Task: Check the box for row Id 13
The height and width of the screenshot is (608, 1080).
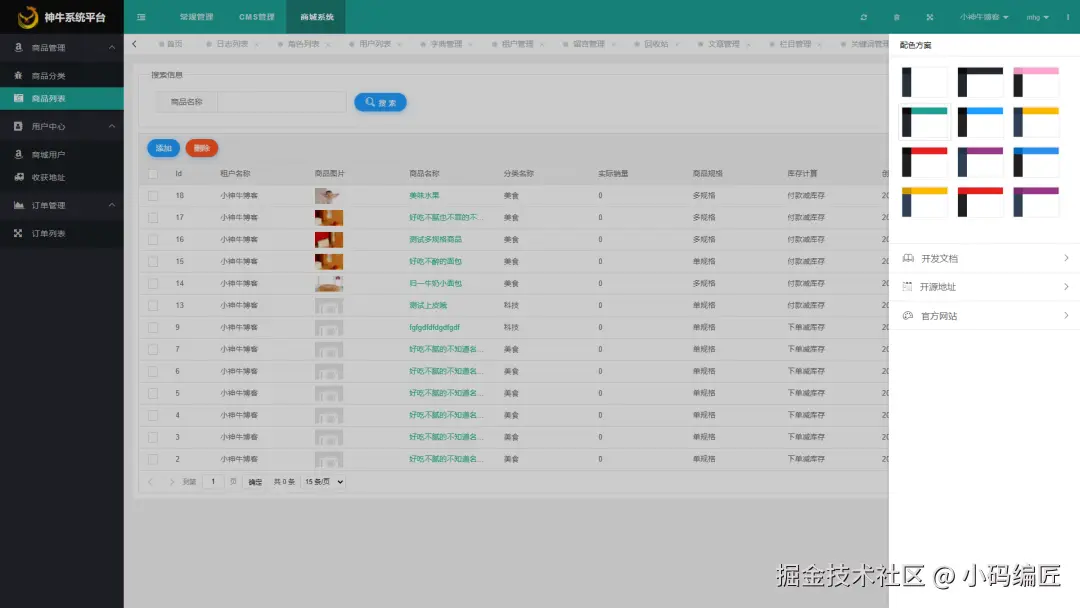Action: point(153,305)
